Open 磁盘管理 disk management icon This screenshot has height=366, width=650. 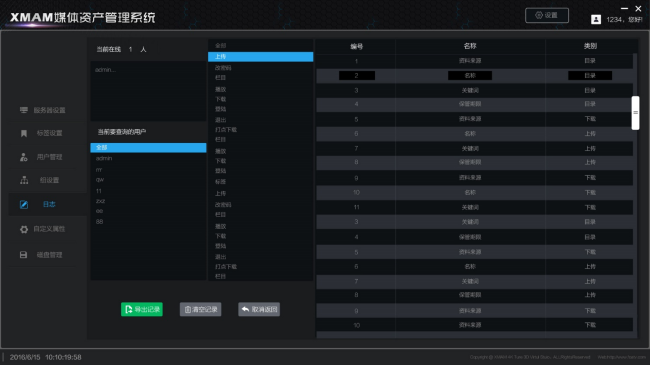23,255
